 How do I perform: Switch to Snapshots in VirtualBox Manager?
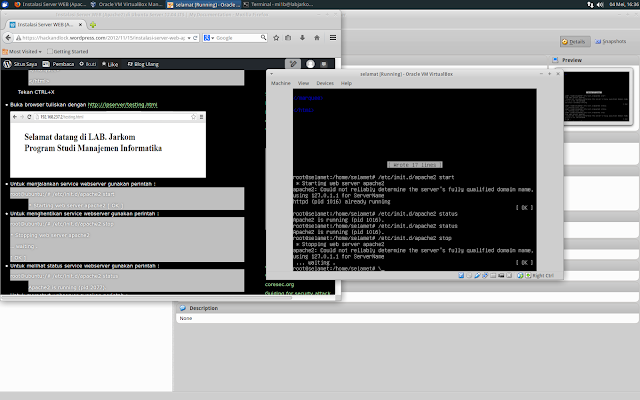coord(612,41)
